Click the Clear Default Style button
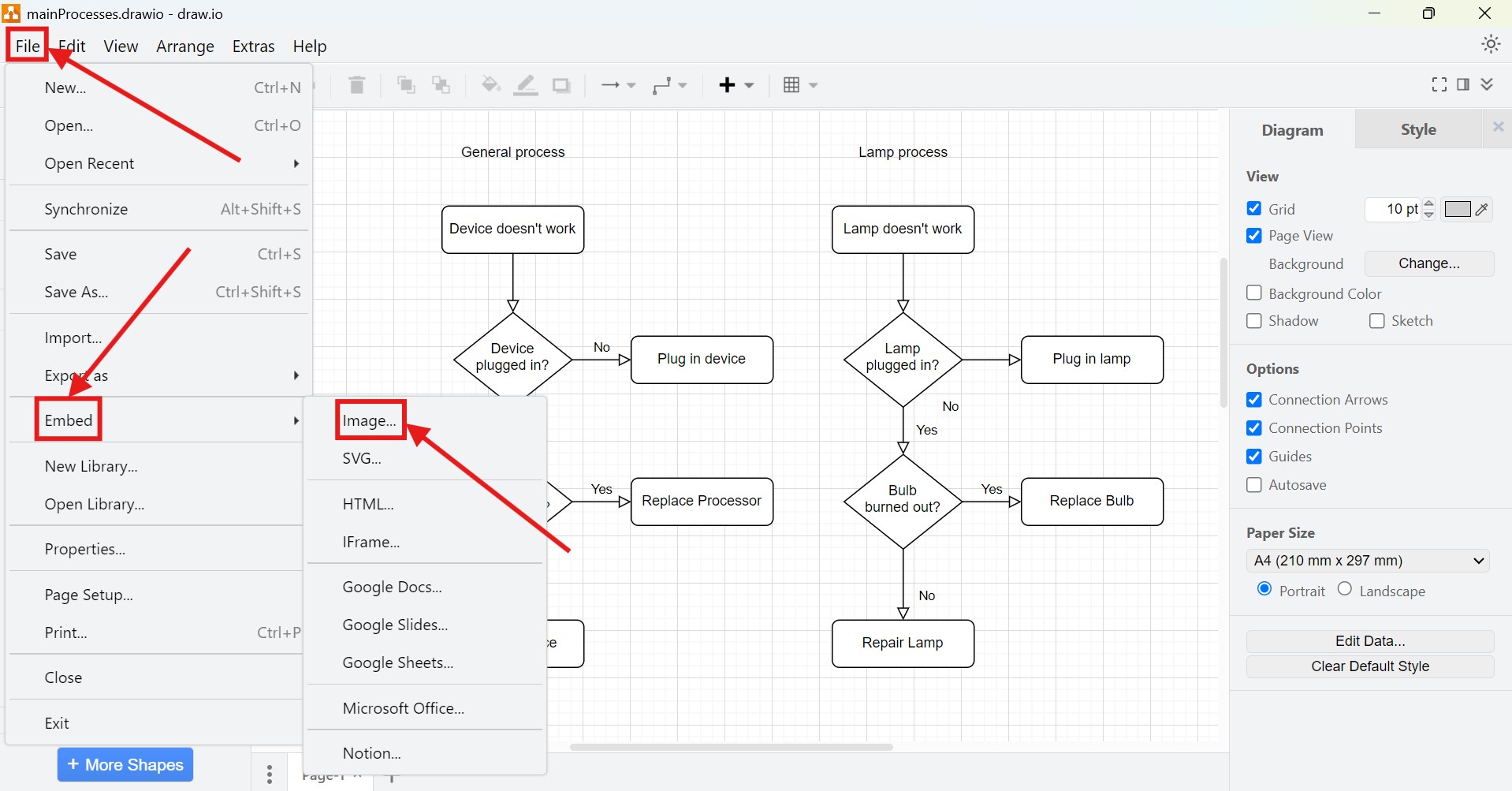The width and height of the screenshot is (1512, 791). point(1369,666)
